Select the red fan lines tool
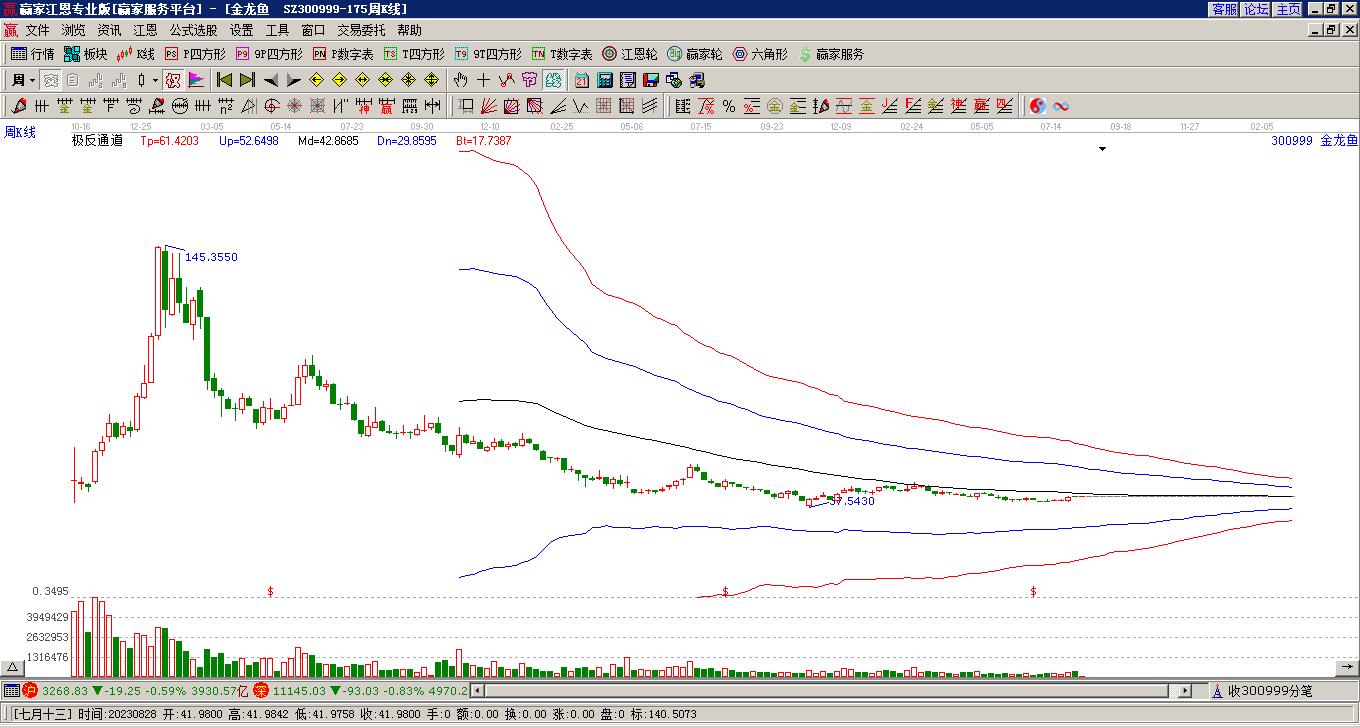Viewport: 1360px width, 728px height. pos(489,106)
